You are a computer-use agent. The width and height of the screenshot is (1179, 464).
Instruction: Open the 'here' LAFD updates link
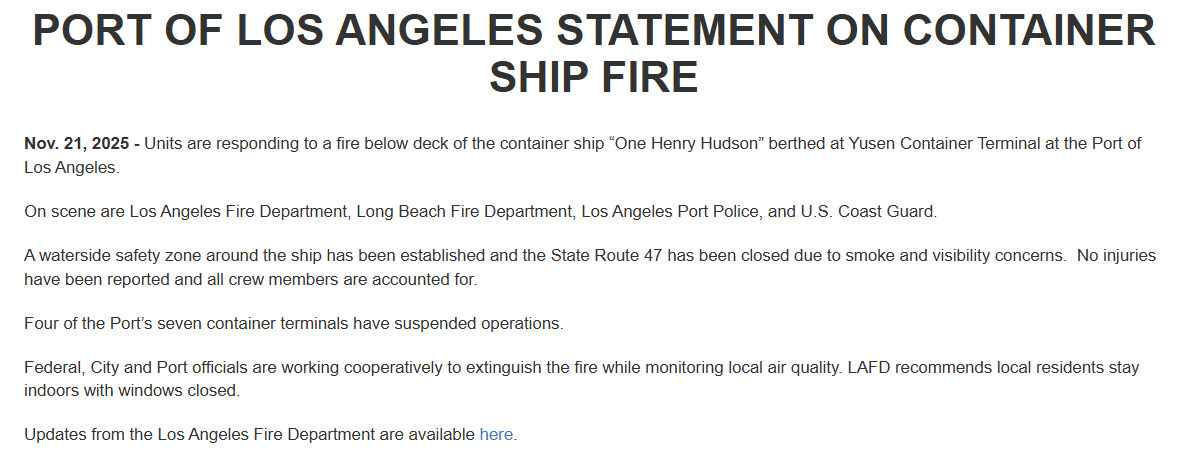tap(496, 434)
